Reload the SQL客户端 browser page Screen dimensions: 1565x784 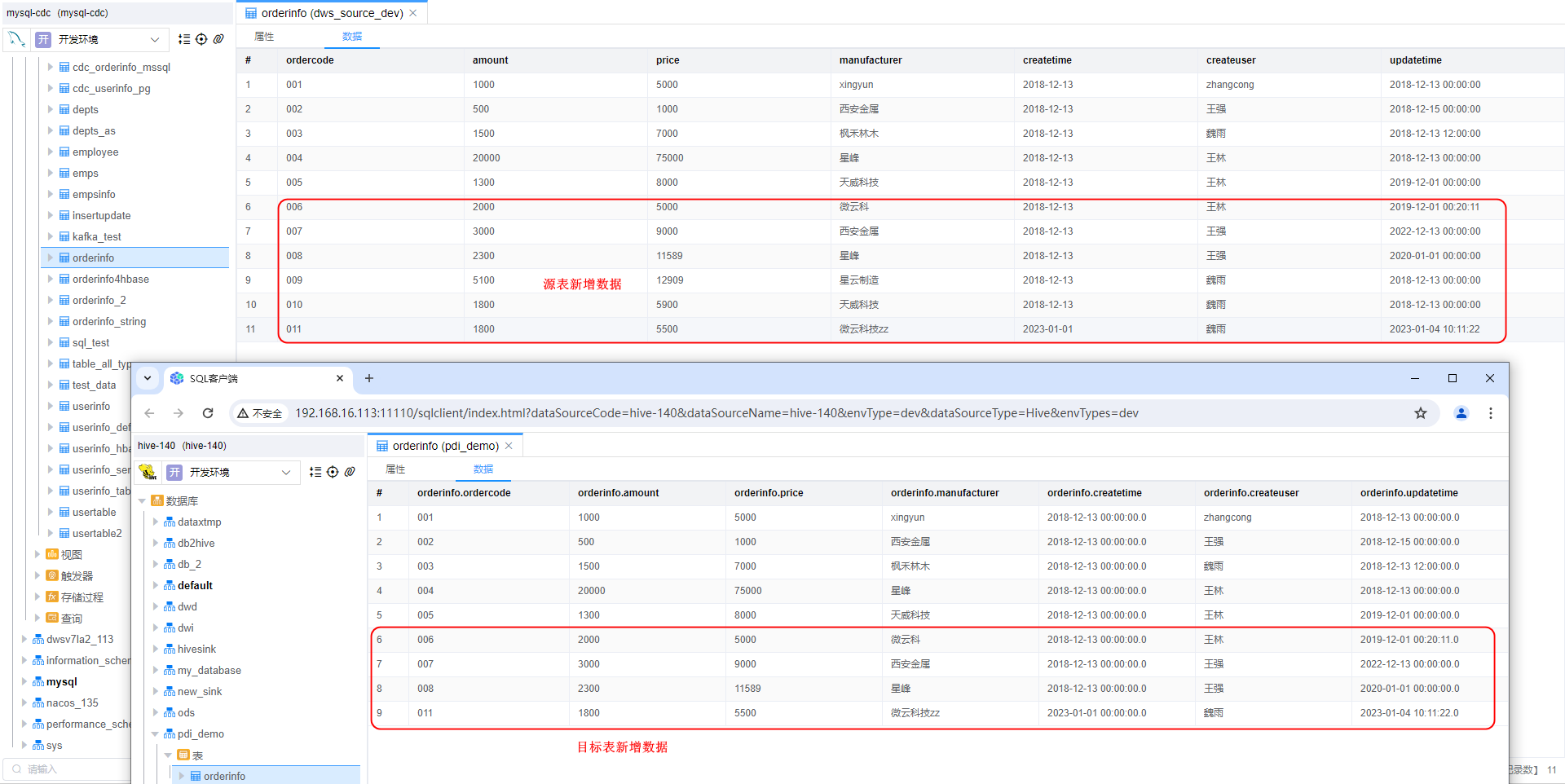coord(208,413)
